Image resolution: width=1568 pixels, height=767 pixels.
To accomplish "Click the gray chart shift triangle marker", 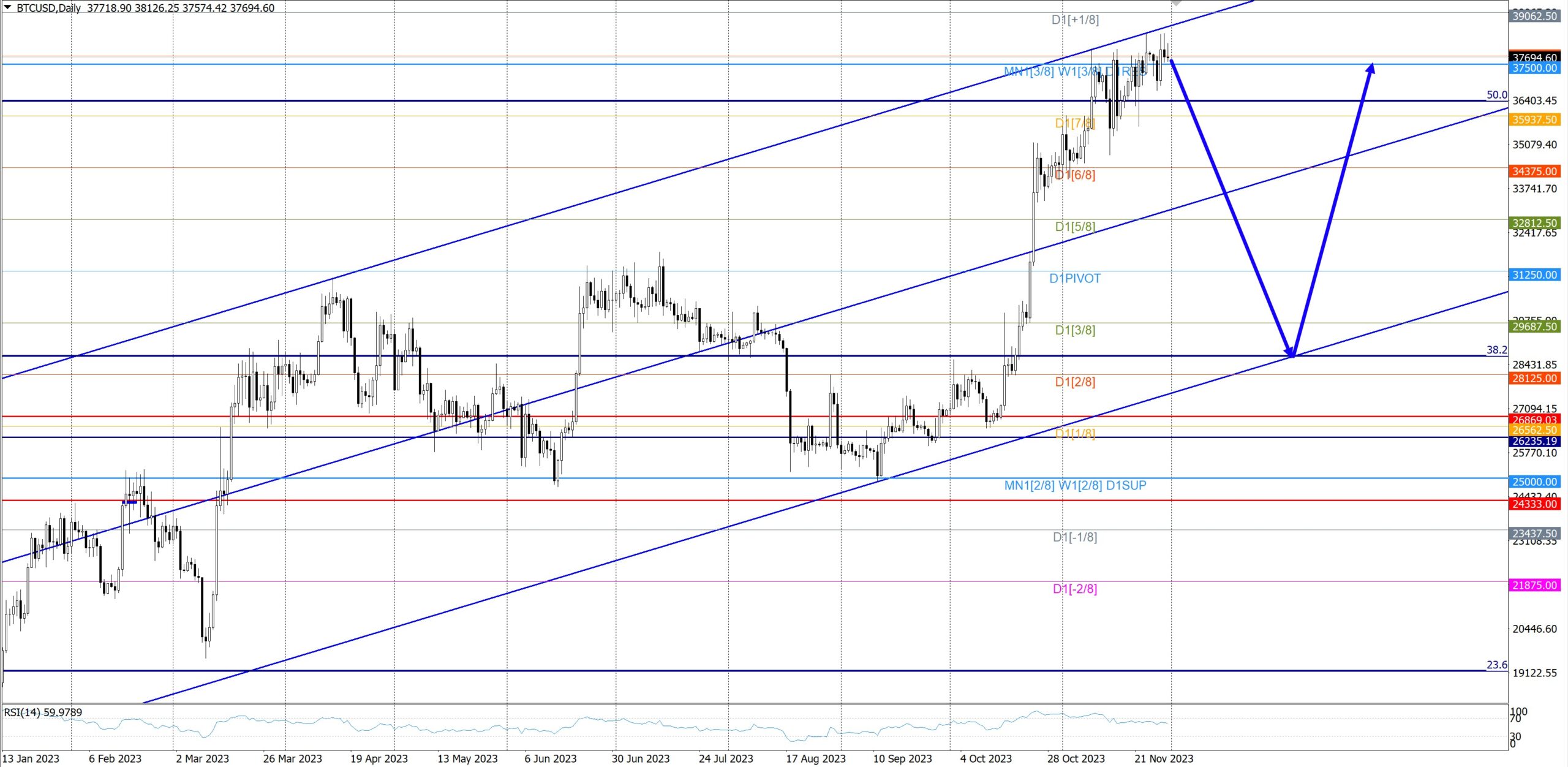I will coord(1176,3).
